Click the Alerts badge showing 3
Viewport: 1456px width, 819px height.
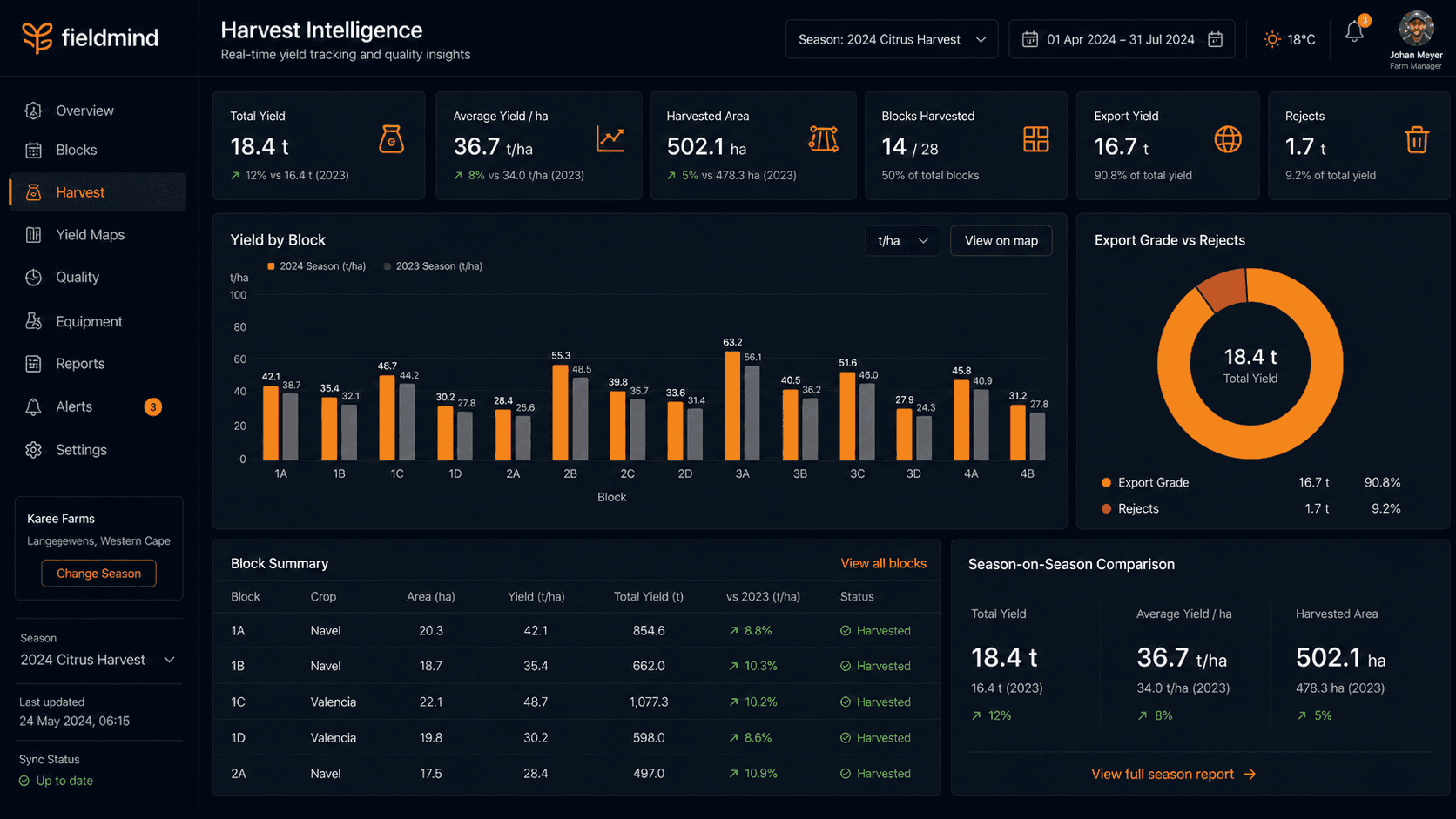pos(152,406)
